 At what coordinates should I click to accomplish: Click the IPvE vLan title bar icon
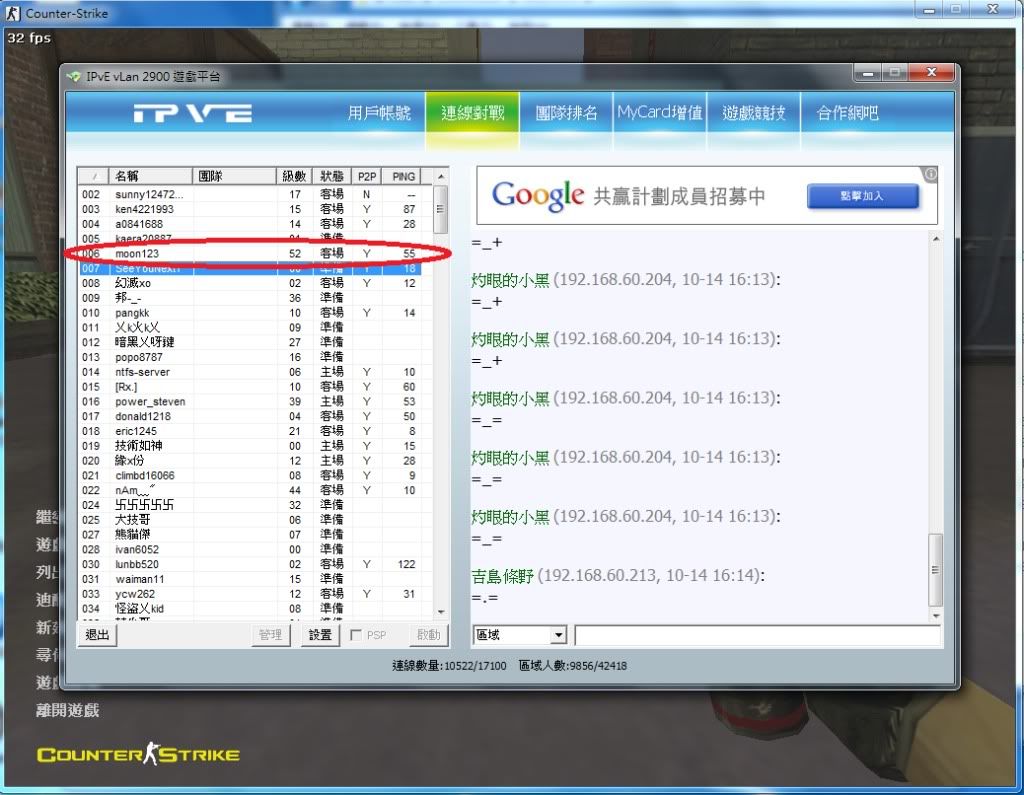coord(73,76)
